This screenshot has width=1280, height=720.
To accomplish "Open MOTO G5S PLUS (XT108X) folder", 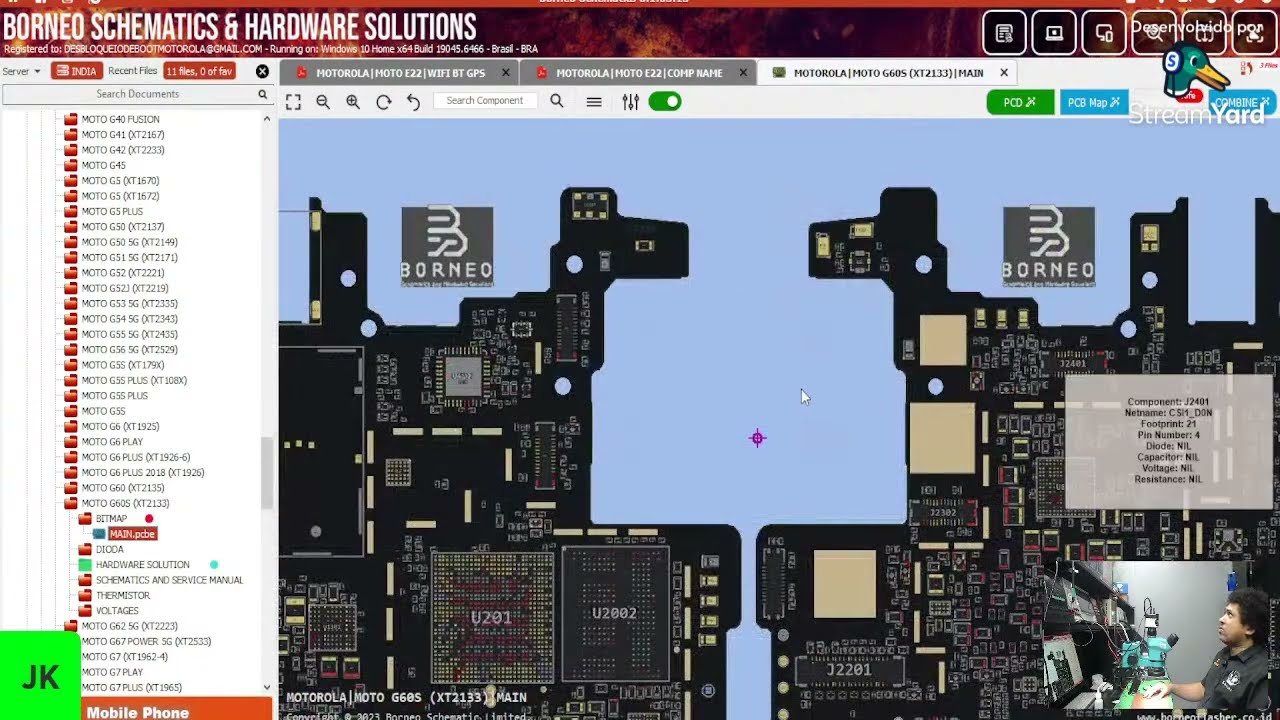I will 134,381.
